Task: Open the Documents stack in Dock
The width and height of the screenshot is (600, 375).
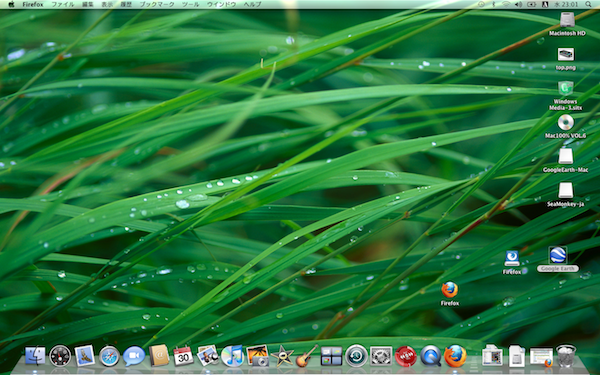Action: (x=492, y=355)
